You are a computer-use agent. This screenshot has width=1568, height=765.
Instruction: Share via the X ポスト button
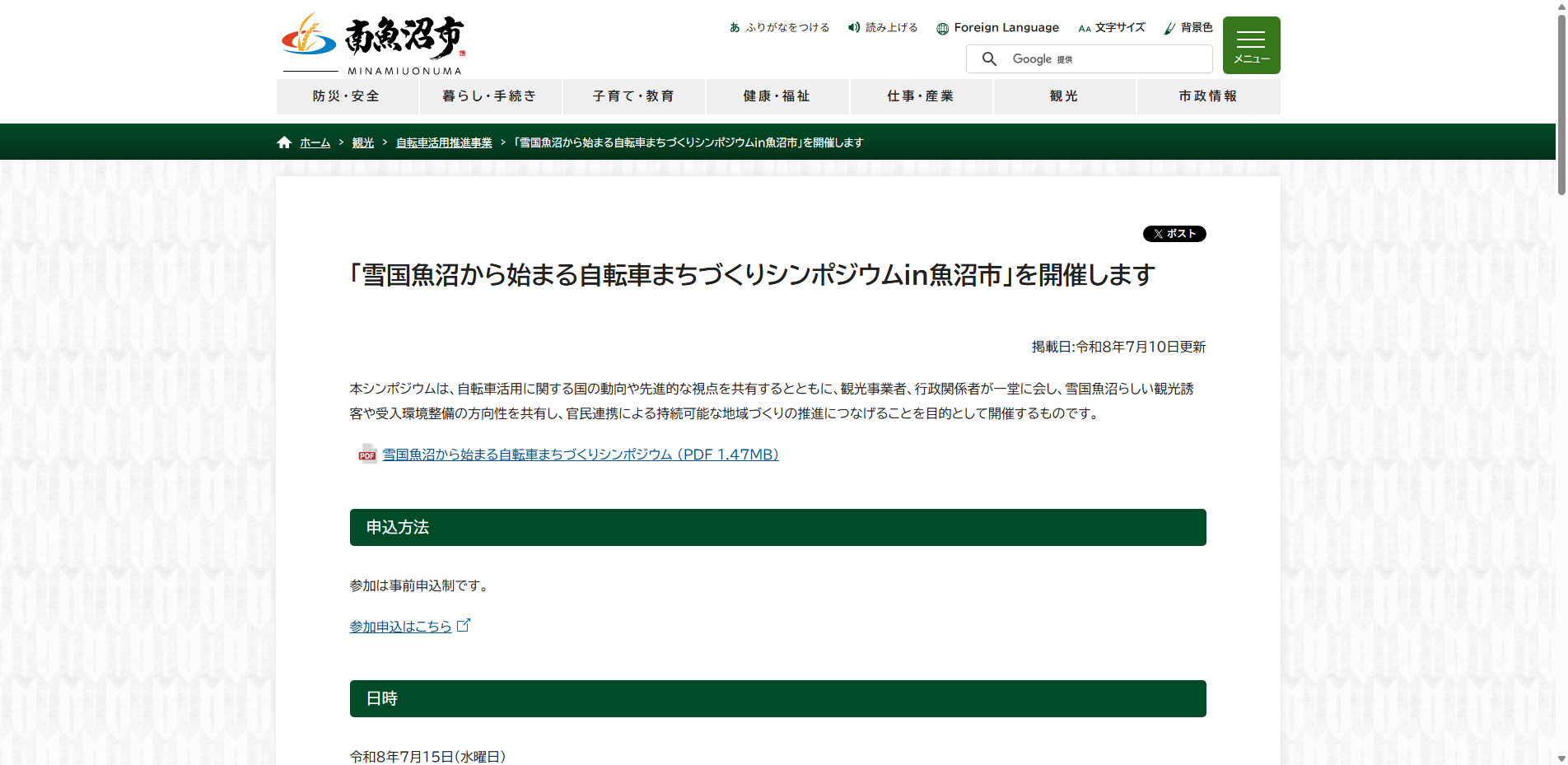(x=1174, y=234)
